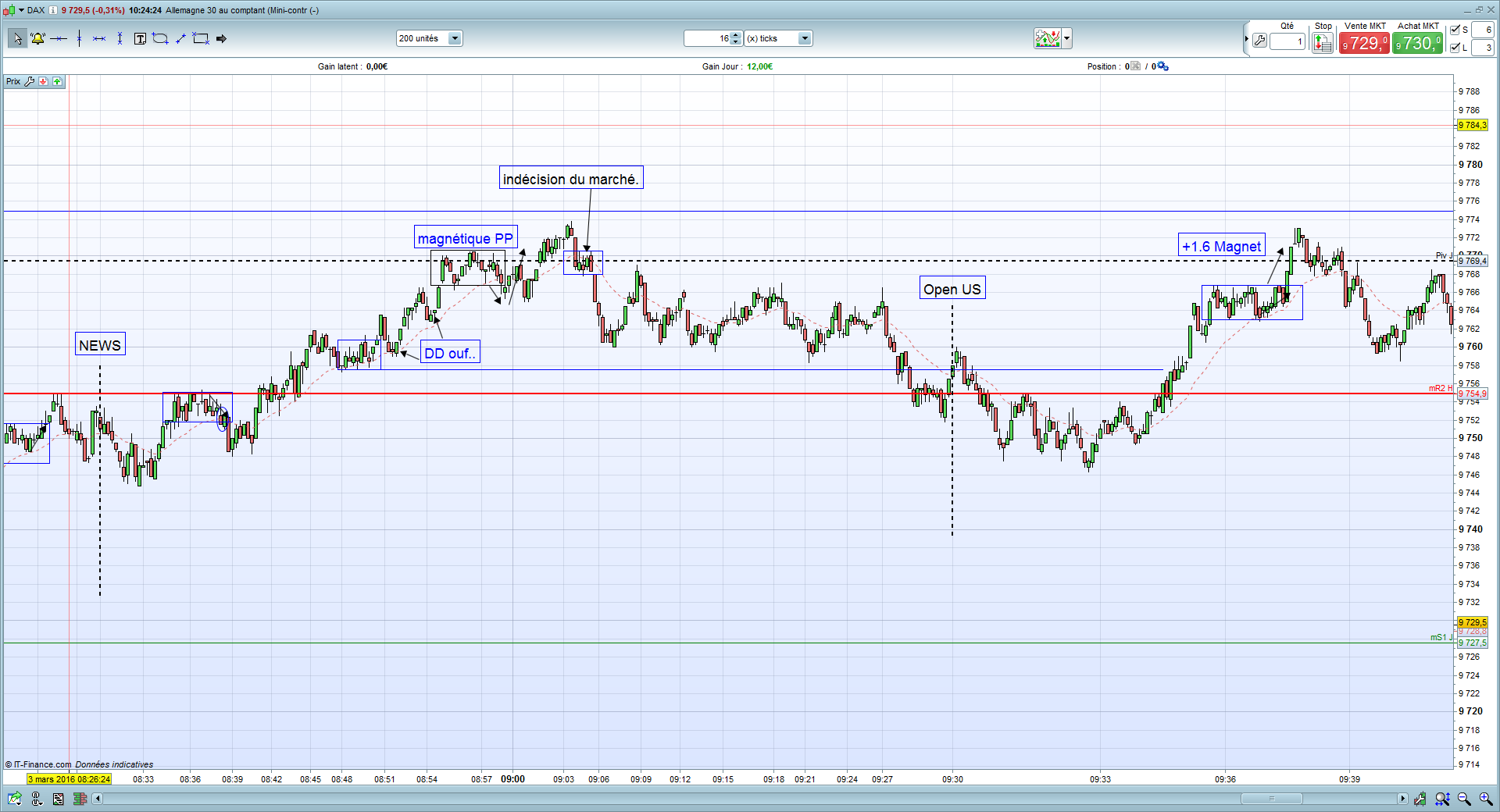This screenshot has height=812, width=1500.
Task: Click the L value field
Action: (x=1483, y=48)
